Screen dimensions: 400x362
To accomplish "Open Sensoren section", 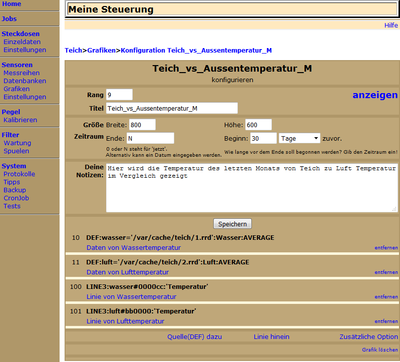I will (17, 65).
